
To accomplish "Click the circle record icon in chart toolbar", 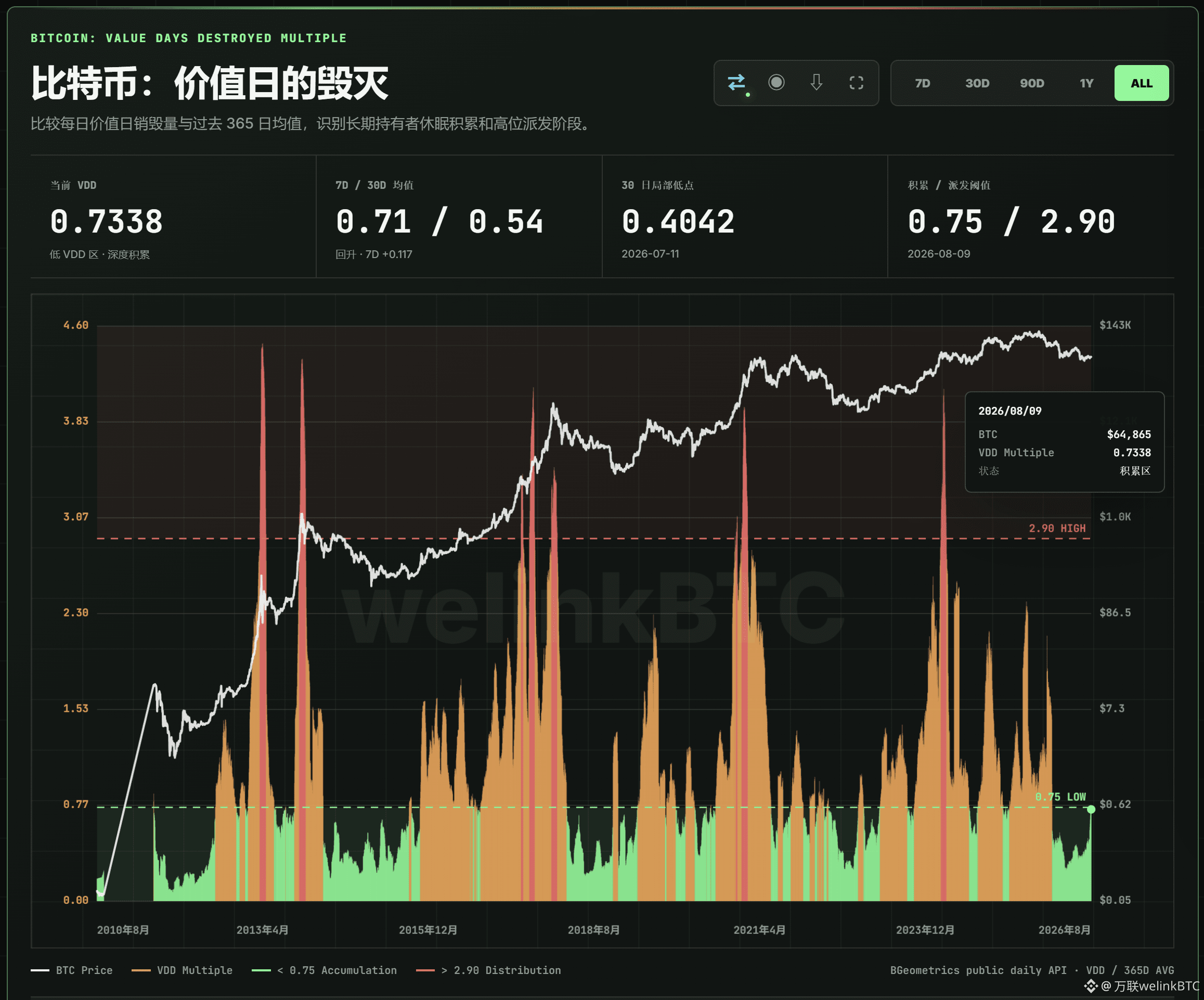I will click(x=776, y=83).
